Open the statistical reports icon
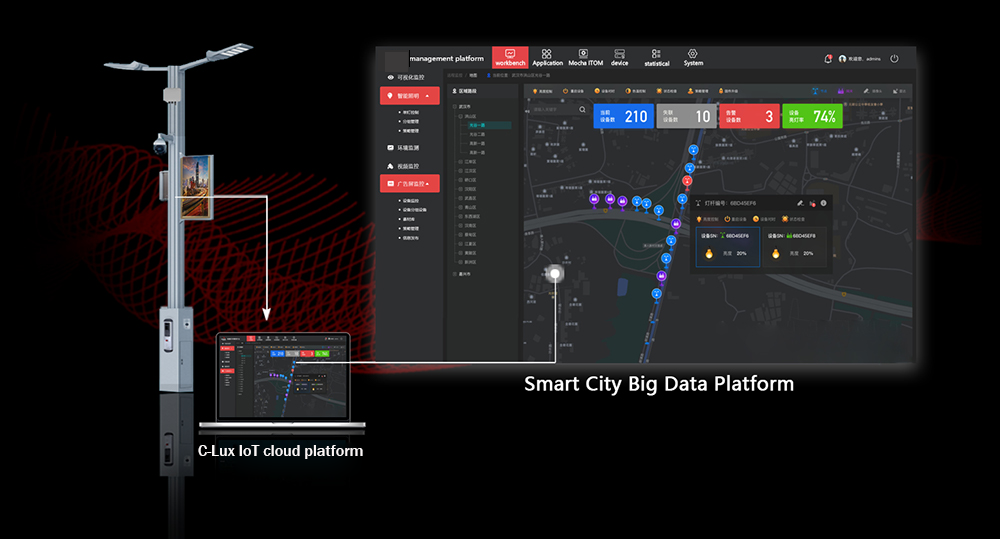This screenshot has height=539, width=1000. [656, 54]
